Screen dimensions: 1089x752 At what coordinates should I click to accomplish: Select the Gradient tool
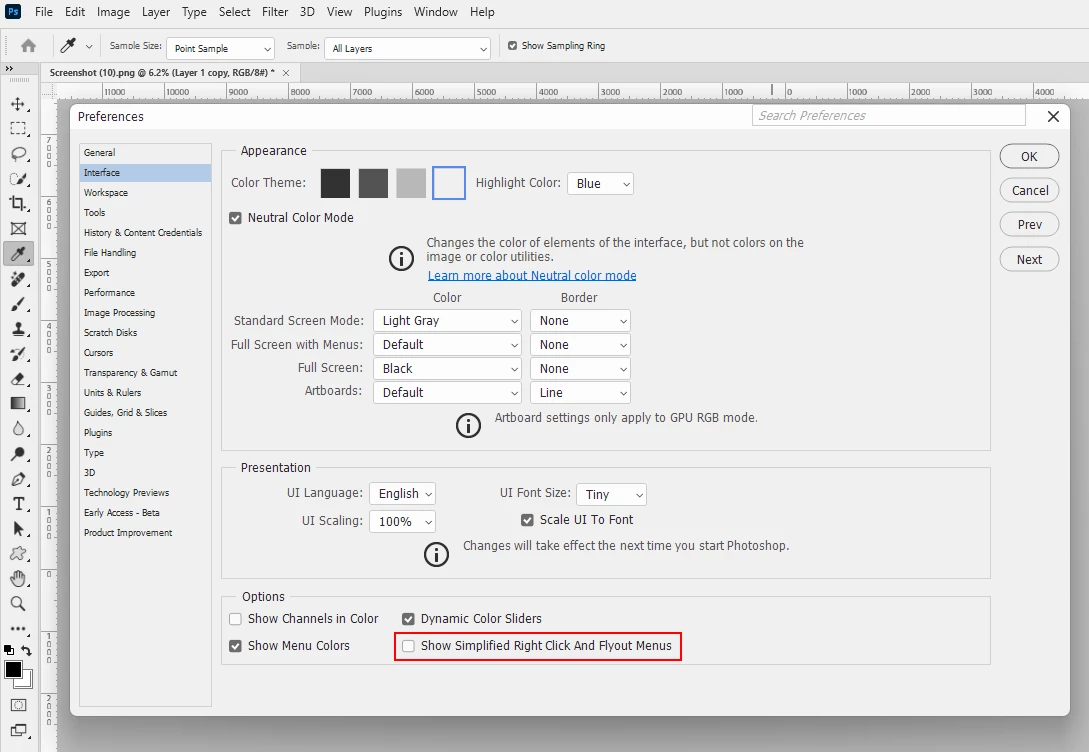pos(18,403)
